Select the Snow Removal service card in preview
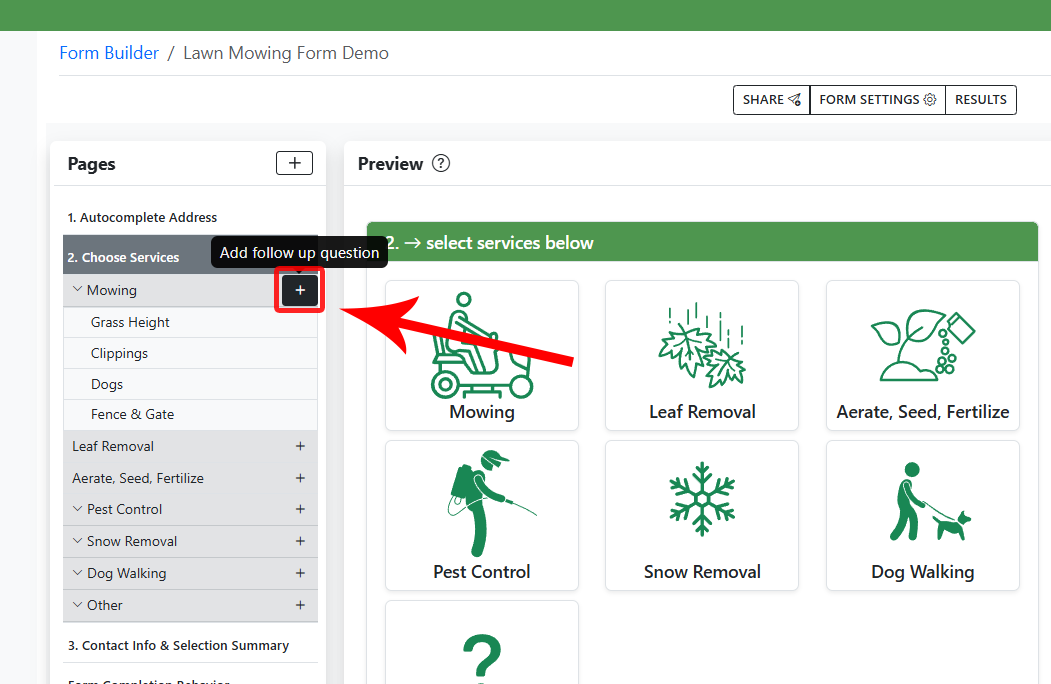The image size is (1051, 684). coord(702,516)
